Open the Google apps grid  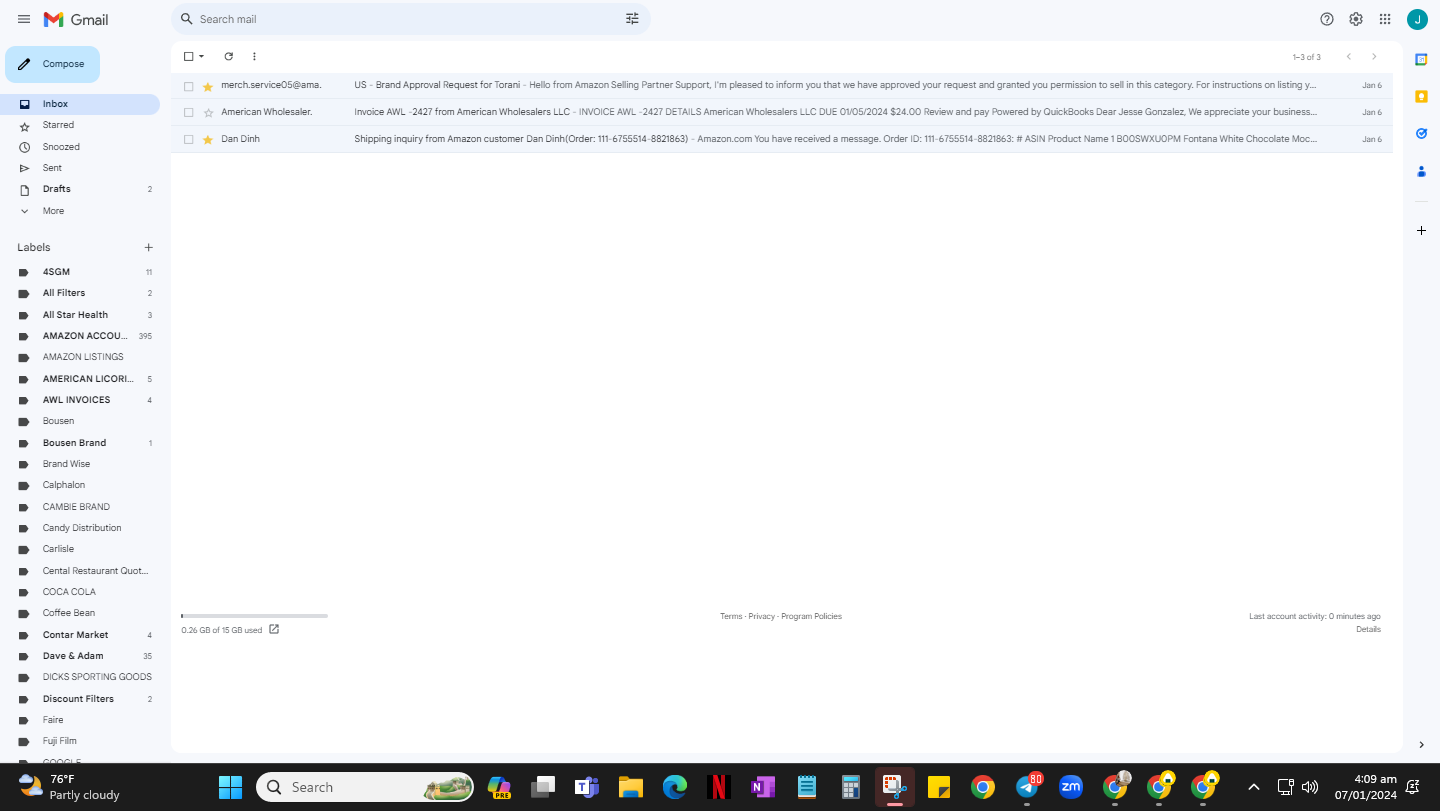1385,19
